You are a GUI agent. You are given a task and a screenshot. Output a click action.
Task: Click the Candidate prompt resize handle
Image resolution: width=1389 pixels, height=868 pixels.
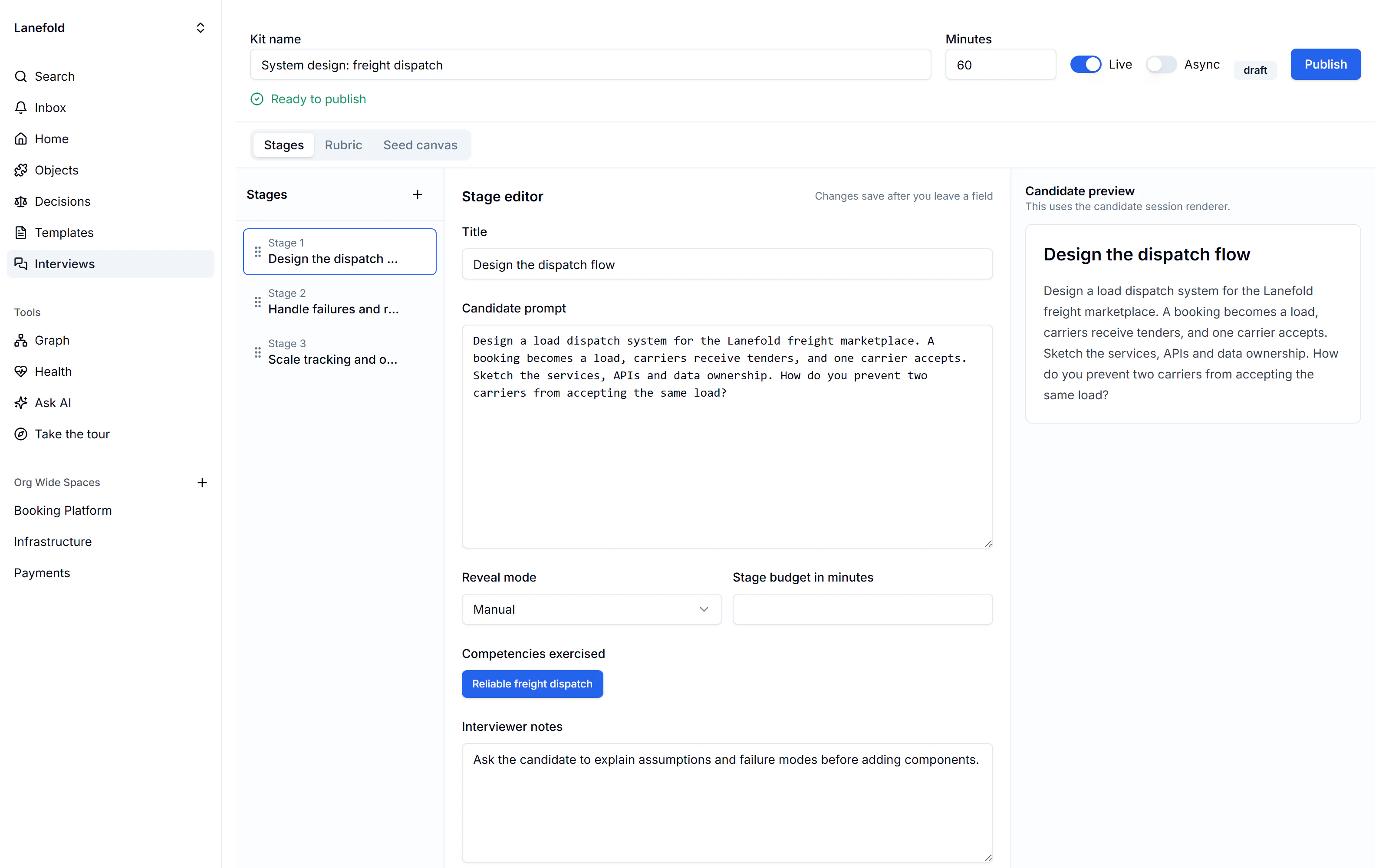988,544
